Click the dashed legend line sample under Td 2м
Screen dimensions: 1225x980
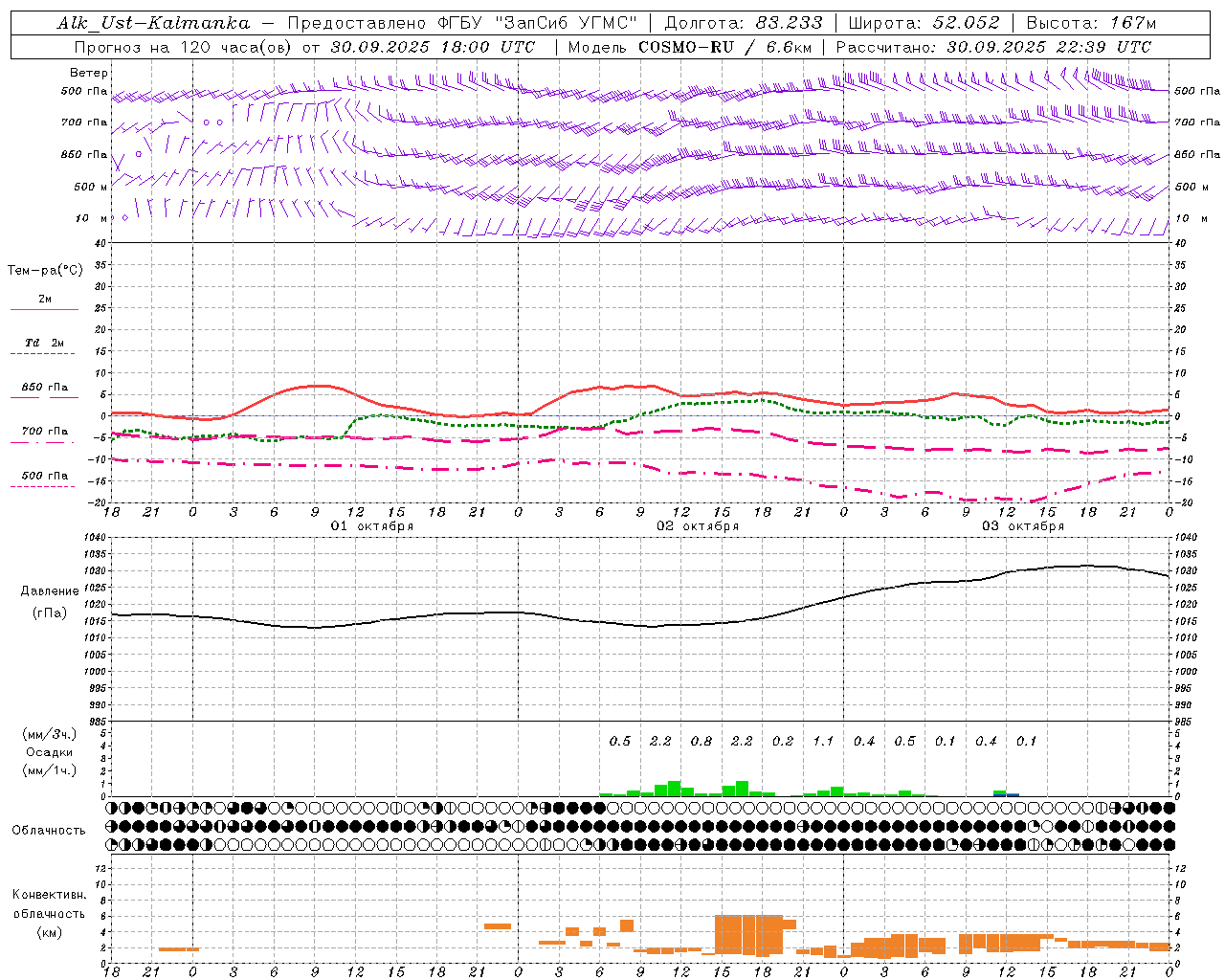[x=42, y=354]
